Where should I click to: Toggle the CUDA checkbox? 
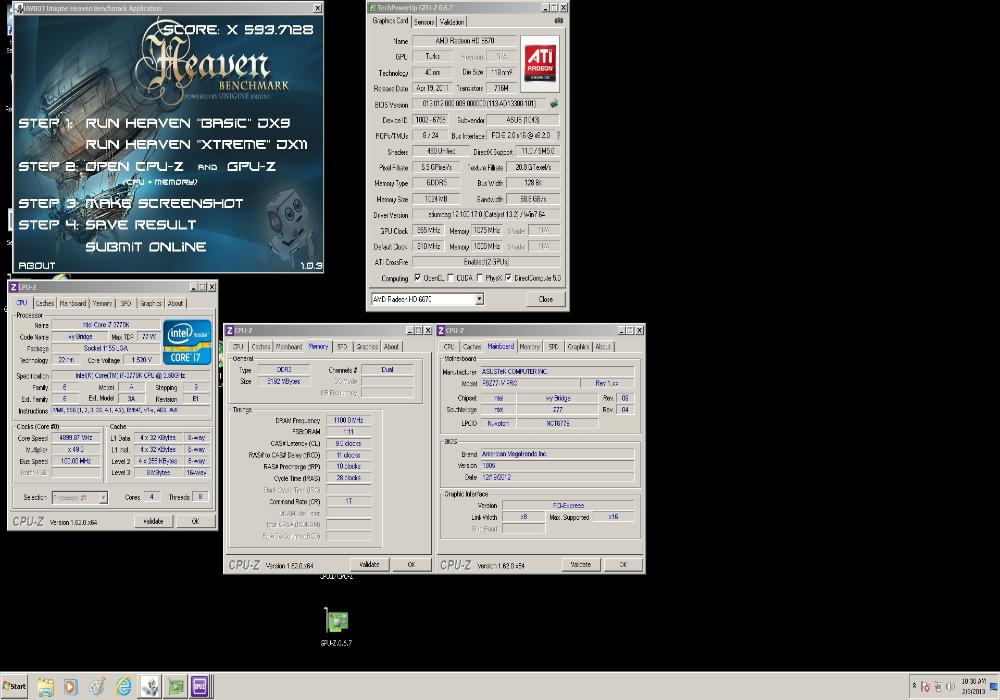[x=450, y=278]
